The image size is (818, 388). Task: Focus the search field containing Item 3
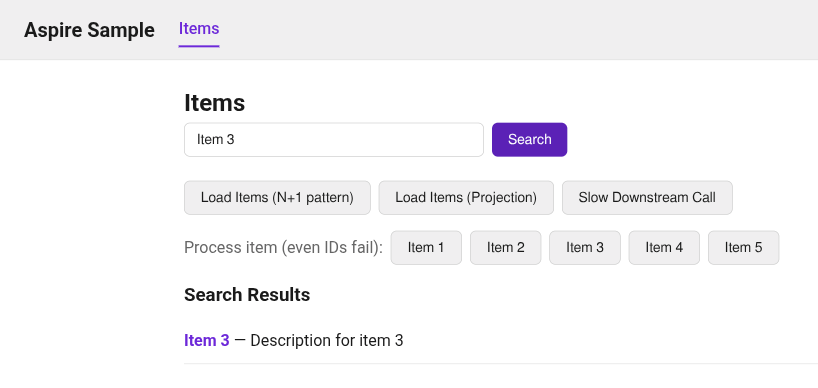pyautogui.click(x=334, y=139)
